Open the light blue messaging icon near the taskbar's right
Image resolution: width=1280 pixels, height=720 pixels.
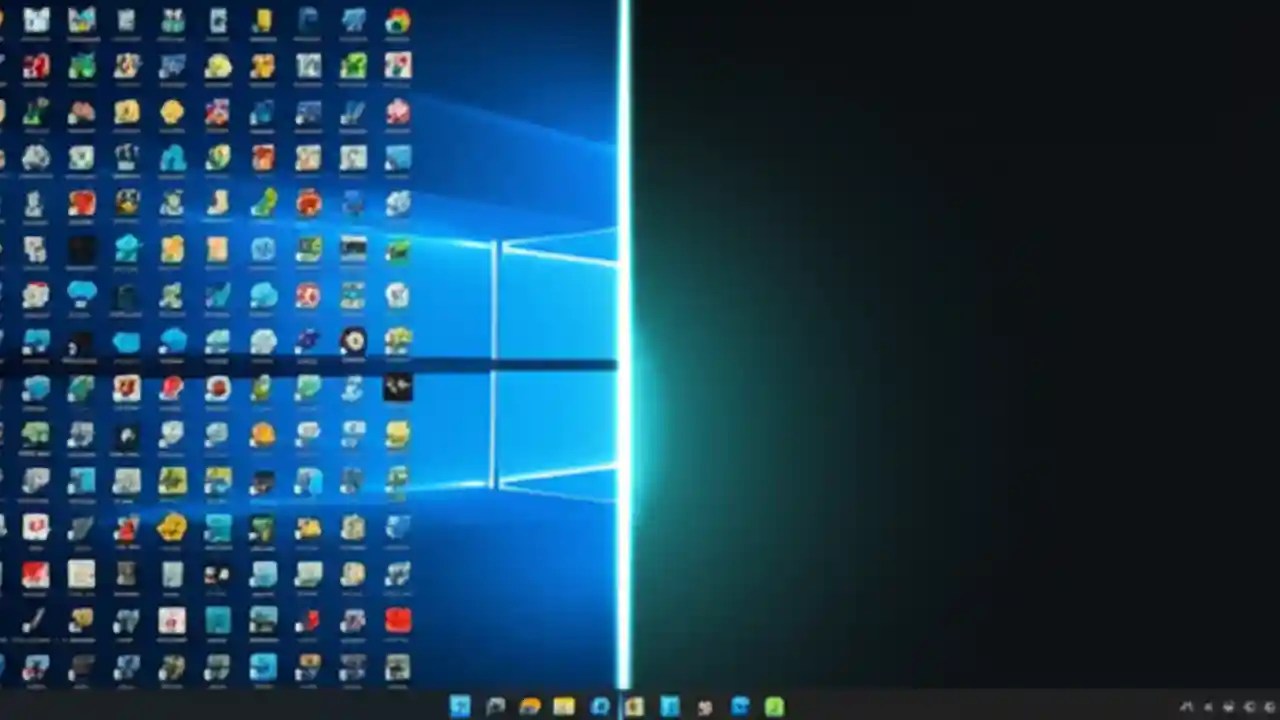tap(740, 707)
